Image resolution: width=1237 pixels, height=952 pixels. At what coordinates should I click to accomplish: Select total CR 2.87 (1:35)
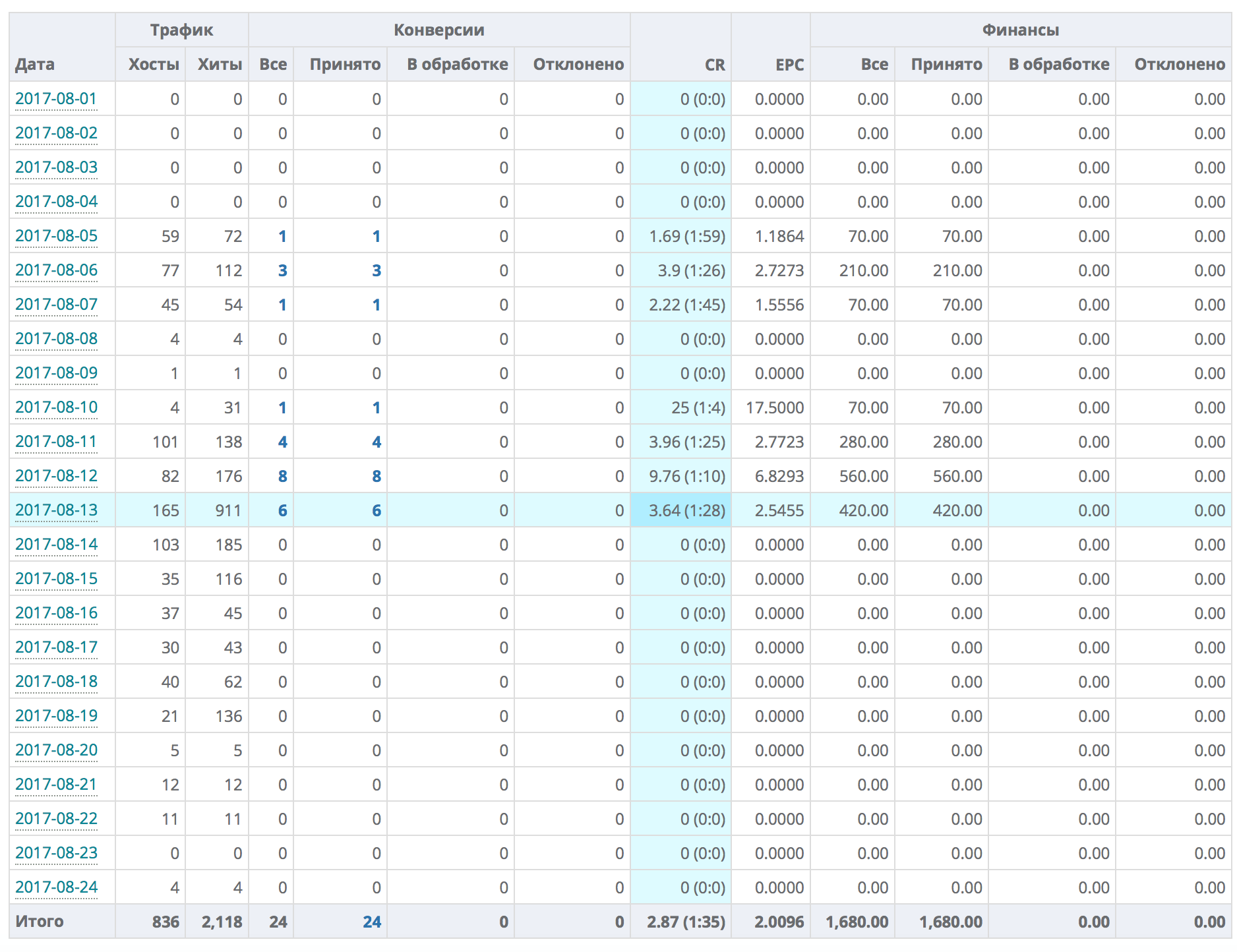[686, 922]
